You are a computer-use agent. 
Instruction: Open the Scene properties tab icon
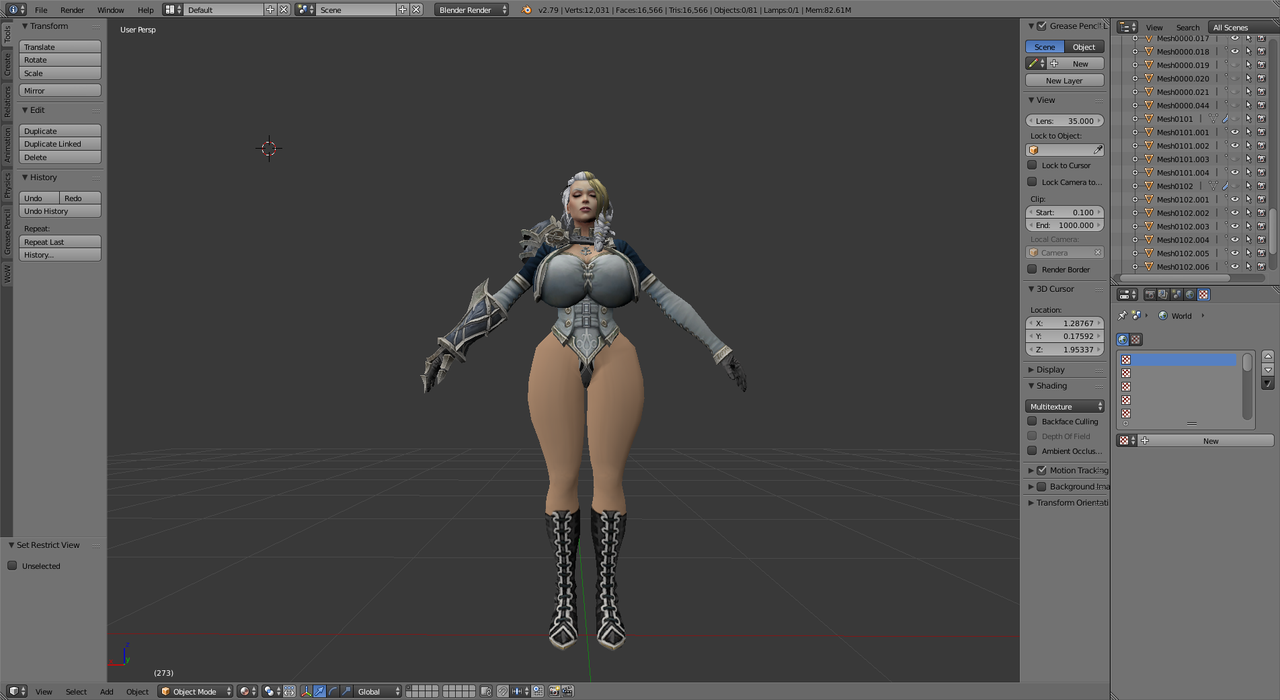point(1177,294)
